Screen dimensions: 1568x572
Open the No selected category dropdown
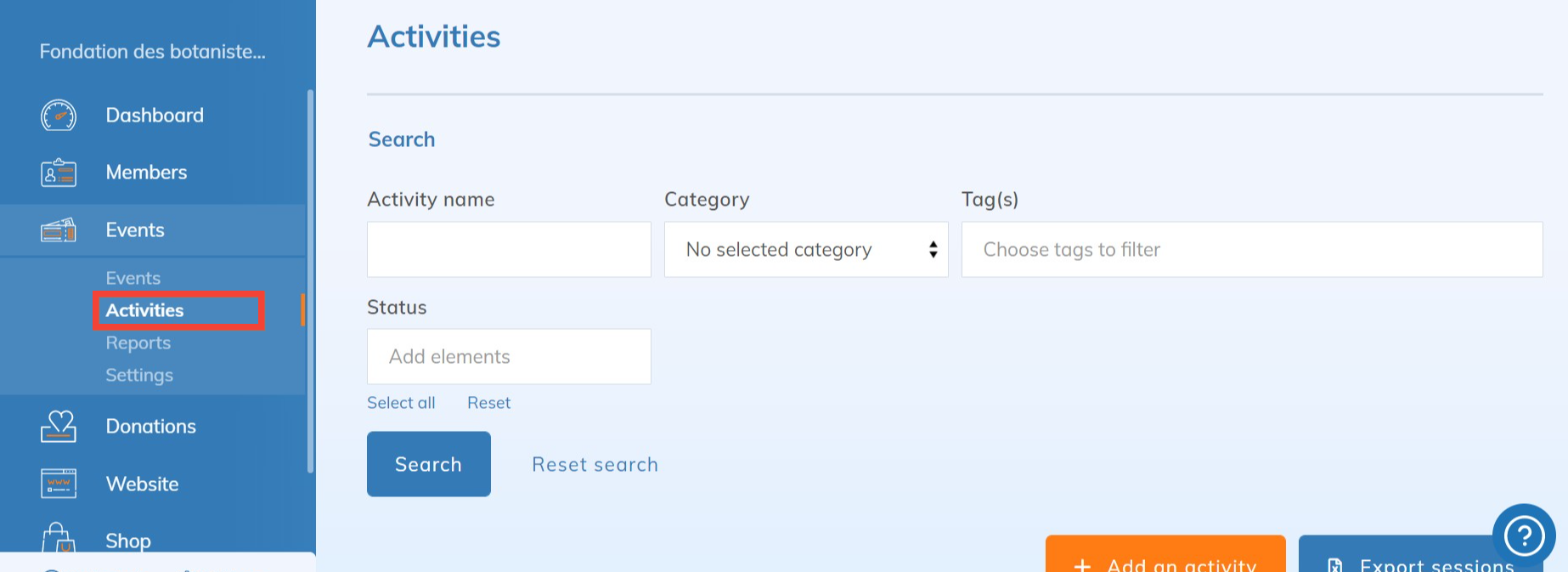[x=805, y=250]
